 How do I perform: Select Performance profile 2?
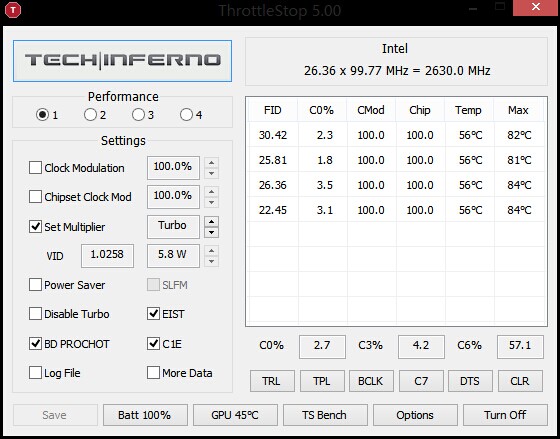click(90, 115)
